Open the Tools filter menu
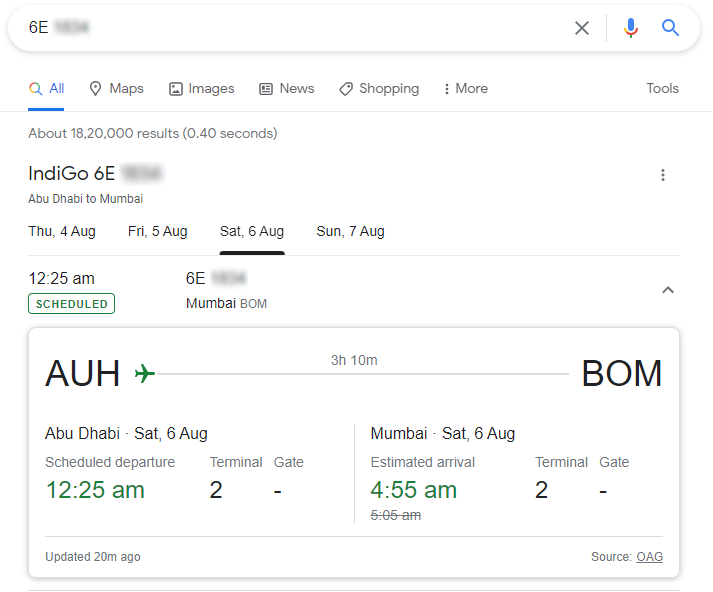 (x=662, y=89)
